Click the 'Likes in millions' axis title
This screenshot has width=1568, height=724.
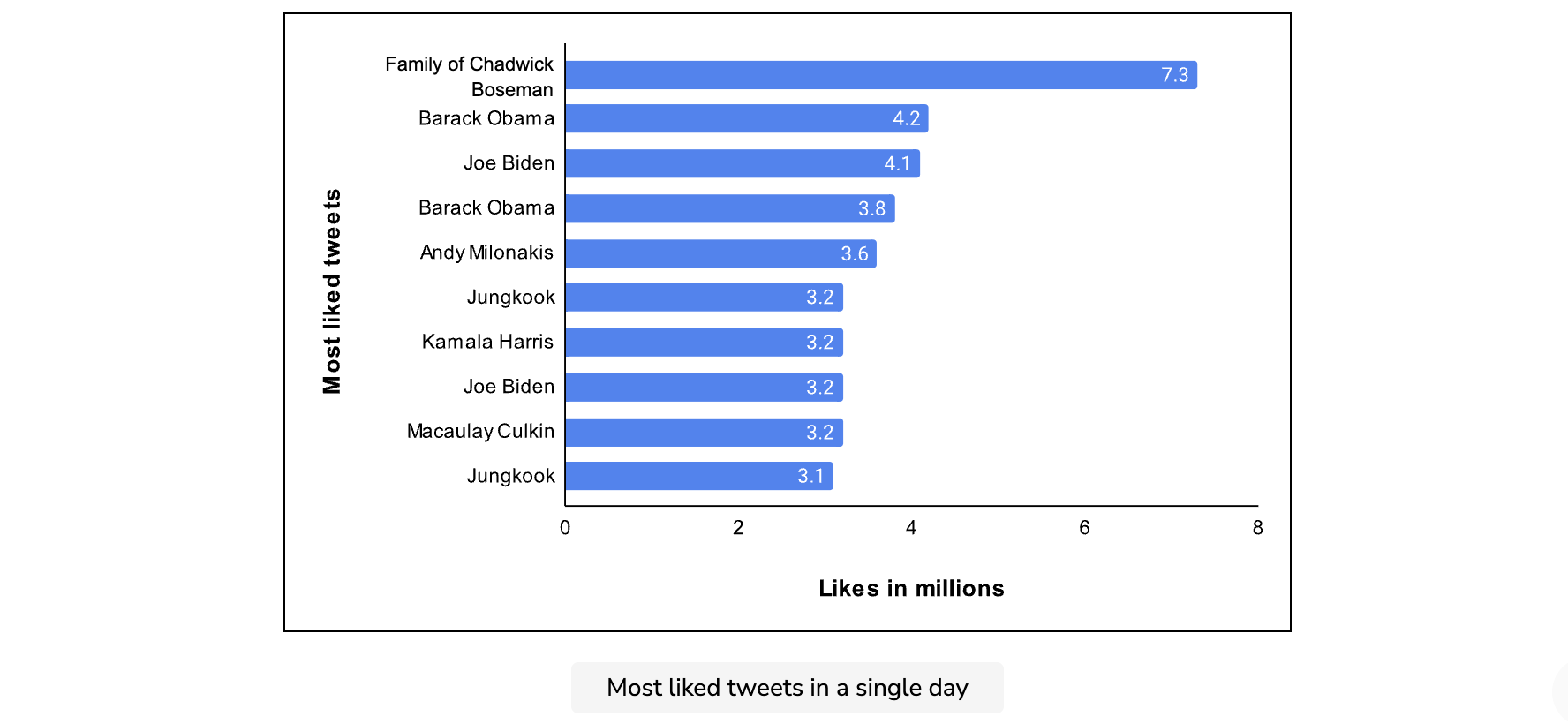911,589
